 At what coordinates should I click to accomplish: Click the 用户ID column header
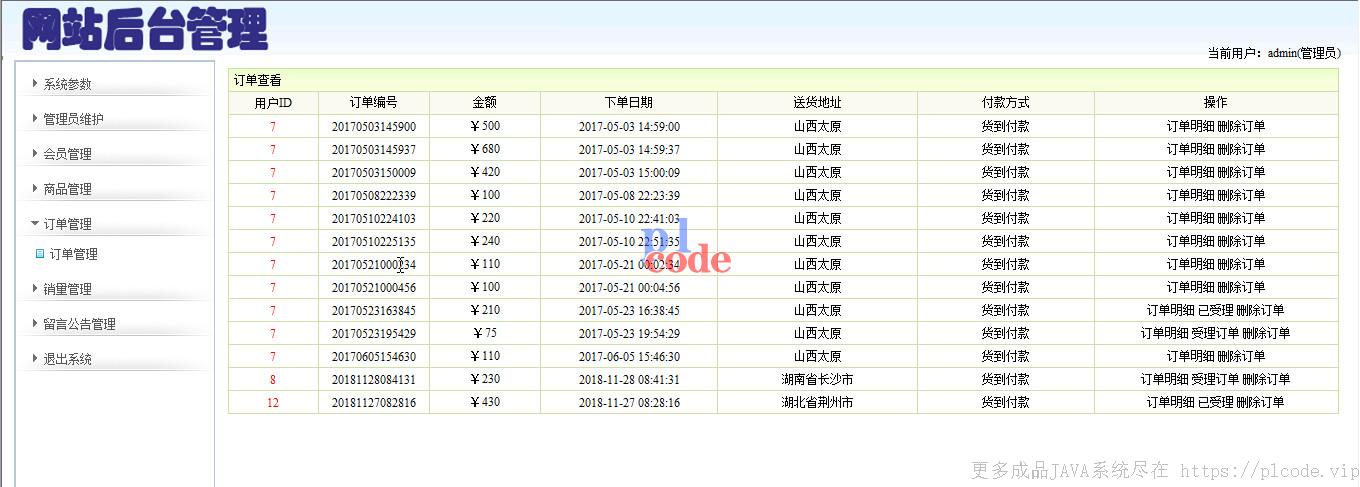click(273, 103)
